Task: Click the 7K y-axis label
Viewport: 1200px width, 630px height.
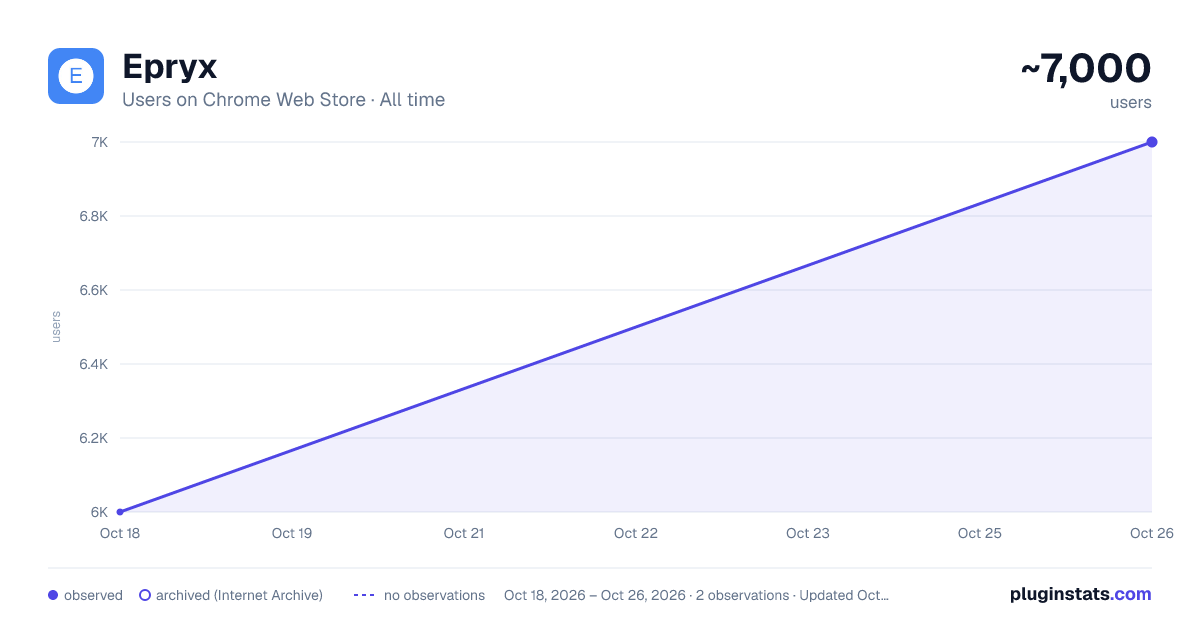Action: click(x=99, y=142)
